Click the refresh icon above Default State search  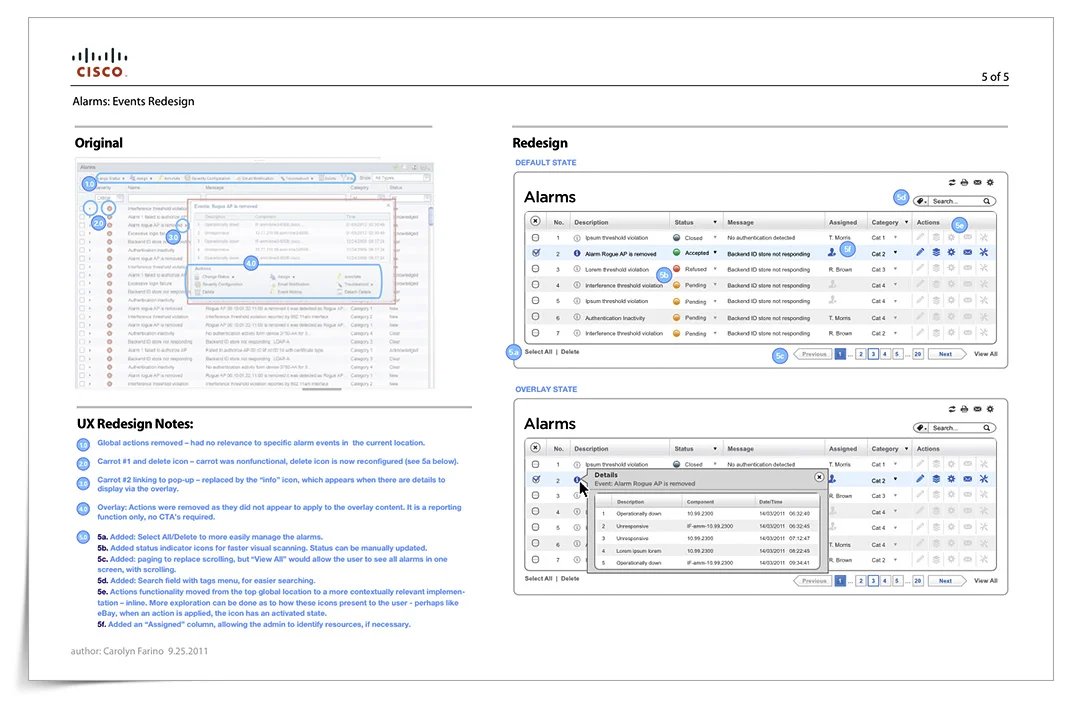952,182
